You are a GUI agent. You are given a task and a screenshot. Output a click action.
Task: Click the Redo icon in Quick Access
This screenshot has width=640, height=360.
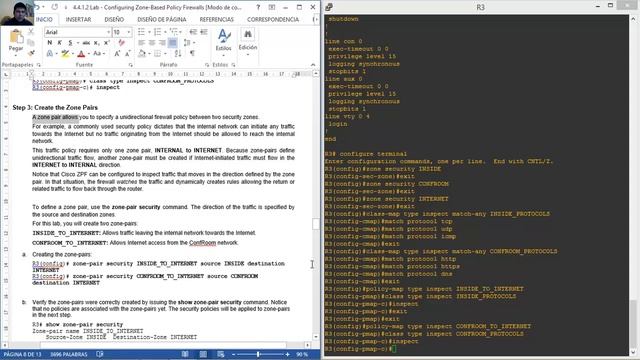[x=54, y=7]
